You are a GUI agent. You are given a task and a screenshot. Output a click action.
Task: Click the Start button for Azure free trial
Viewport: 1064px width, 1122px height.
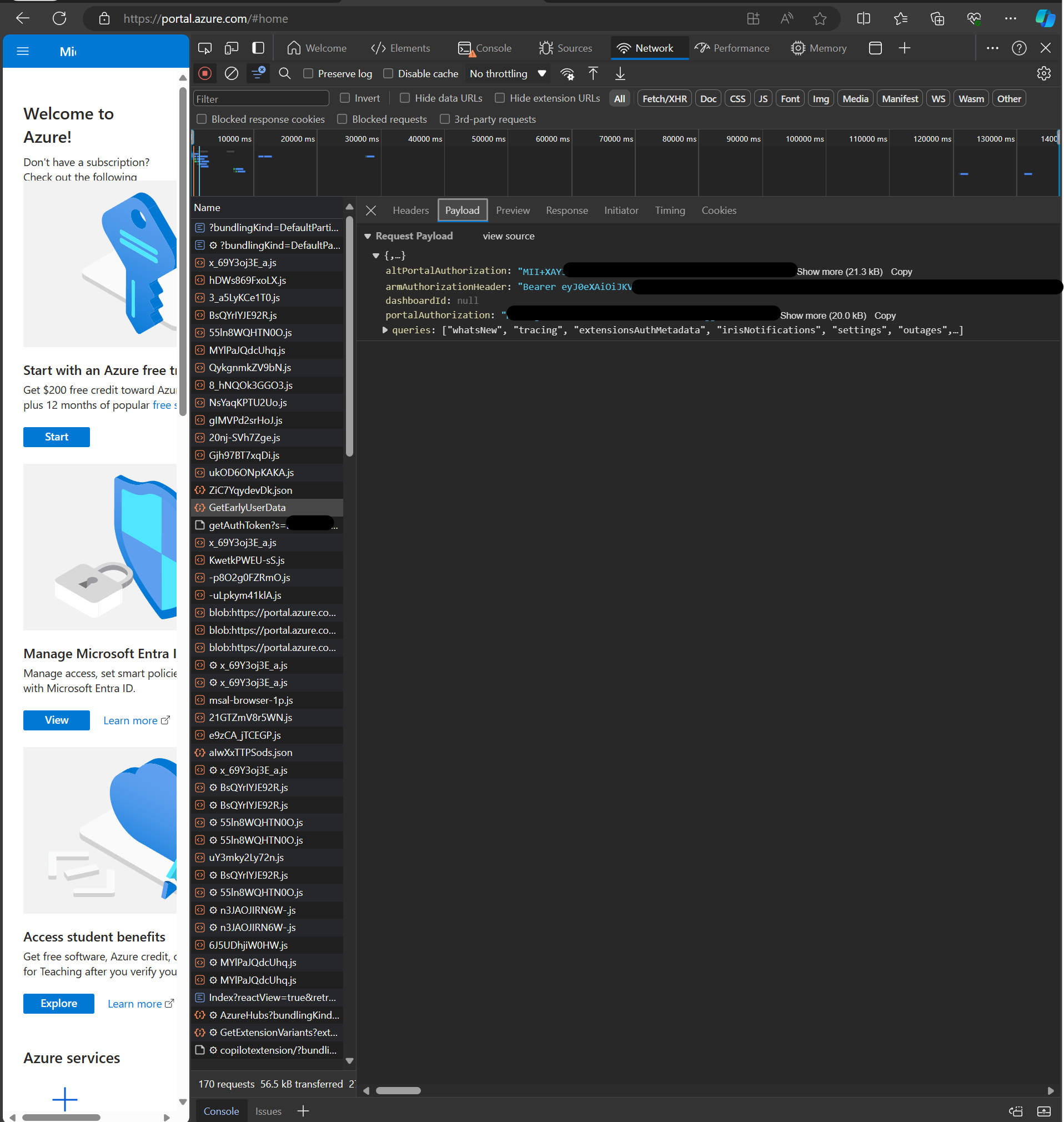56,437
